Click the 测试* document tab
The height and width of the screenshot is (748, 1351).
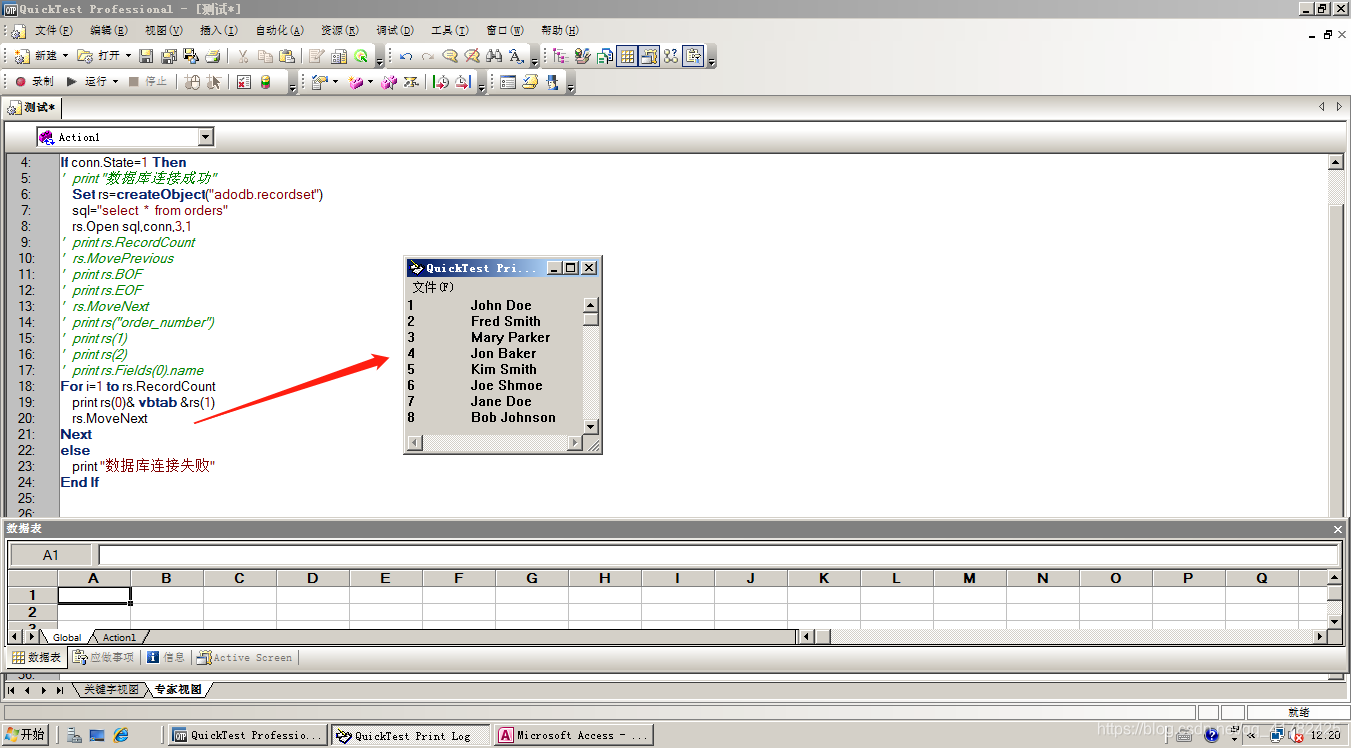tap(33, 107)
